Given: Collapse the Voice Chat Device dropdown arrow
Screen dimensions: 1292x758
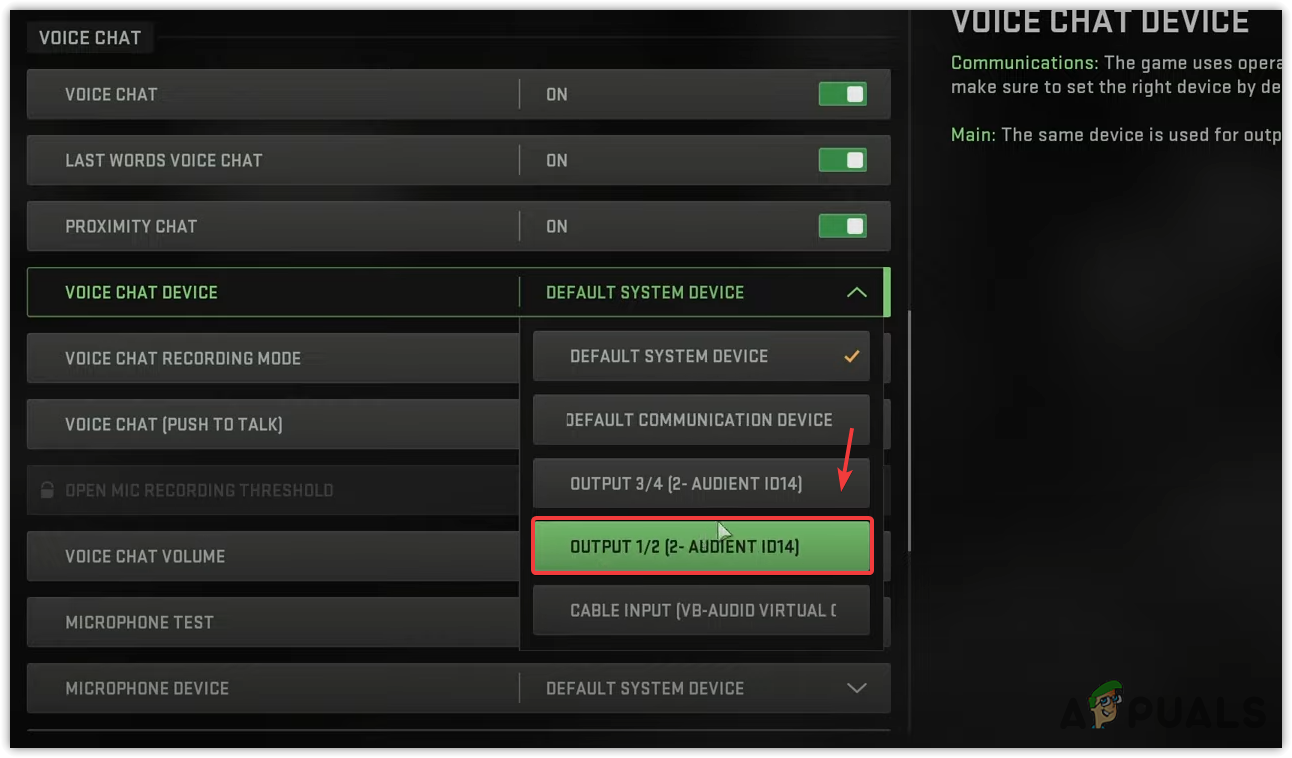Looking at the screenshot, I should click(x=856, y=292).
